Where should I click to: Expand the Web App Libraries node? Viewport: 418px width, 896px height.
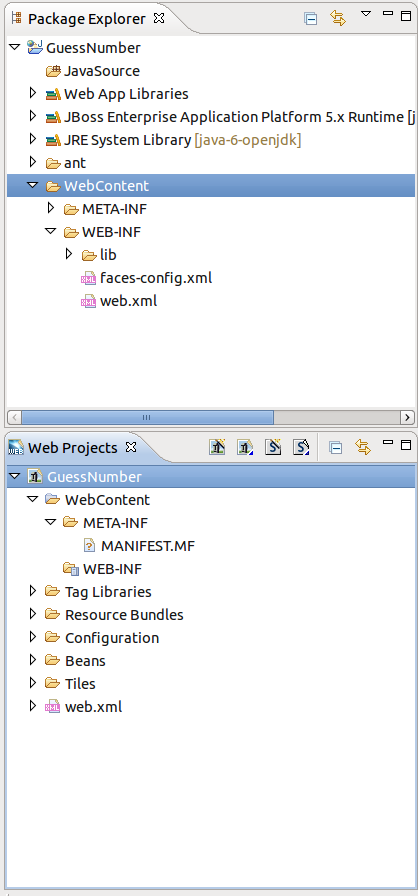coord(33,93)
